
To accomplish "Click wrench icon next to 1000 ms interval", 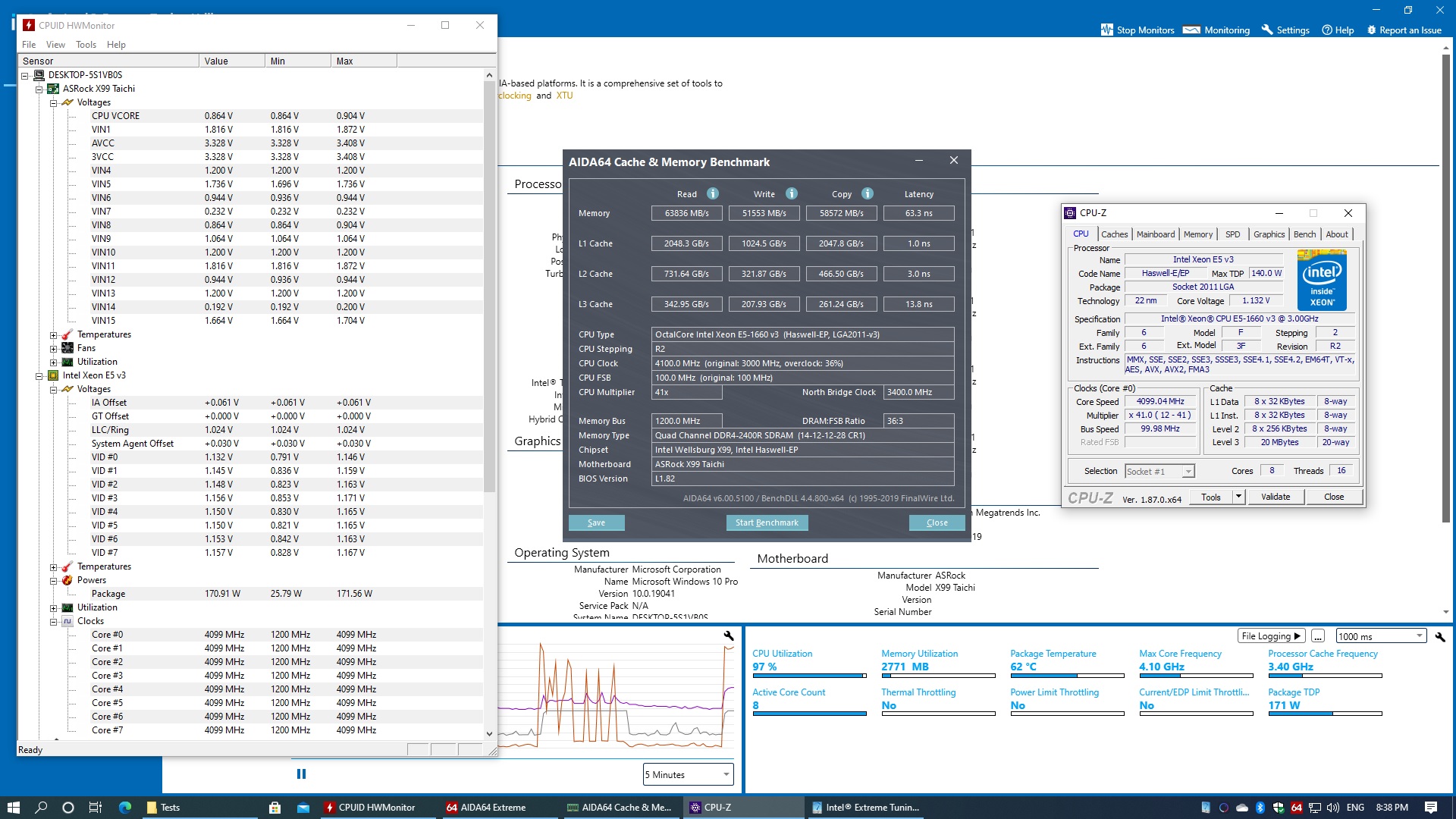I will point(1439,637).
